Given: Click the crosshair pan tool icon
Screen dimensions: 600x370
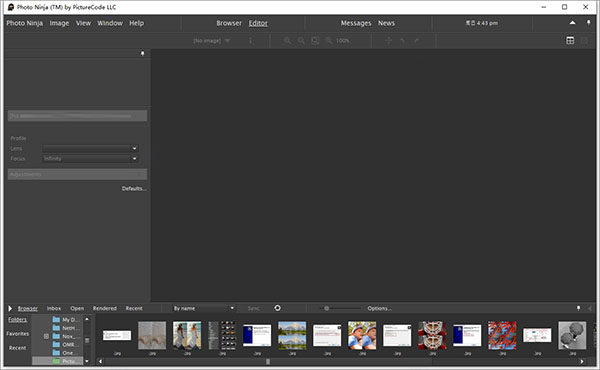Looking at the screenshot, I should tap(388, 41).
